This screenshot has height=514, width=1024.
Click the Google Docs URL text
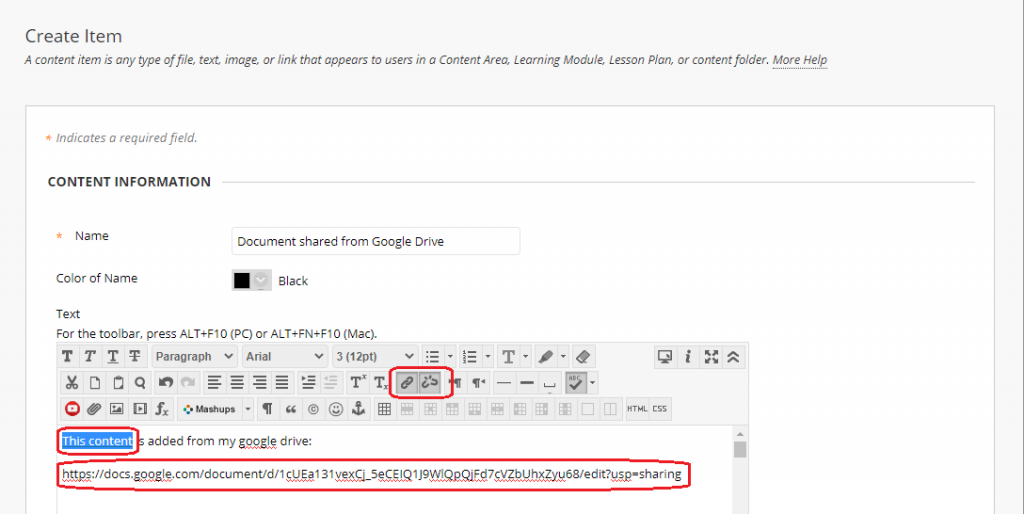(372, 474)
